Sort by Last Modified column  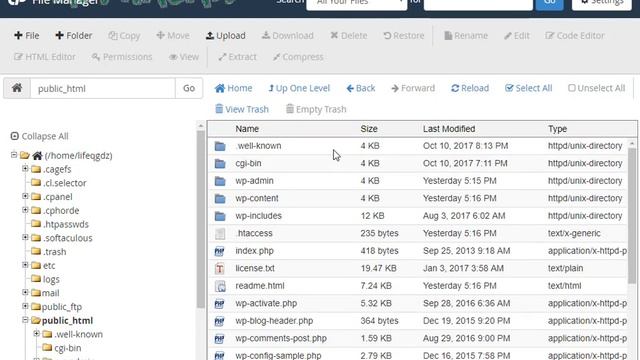449,129
